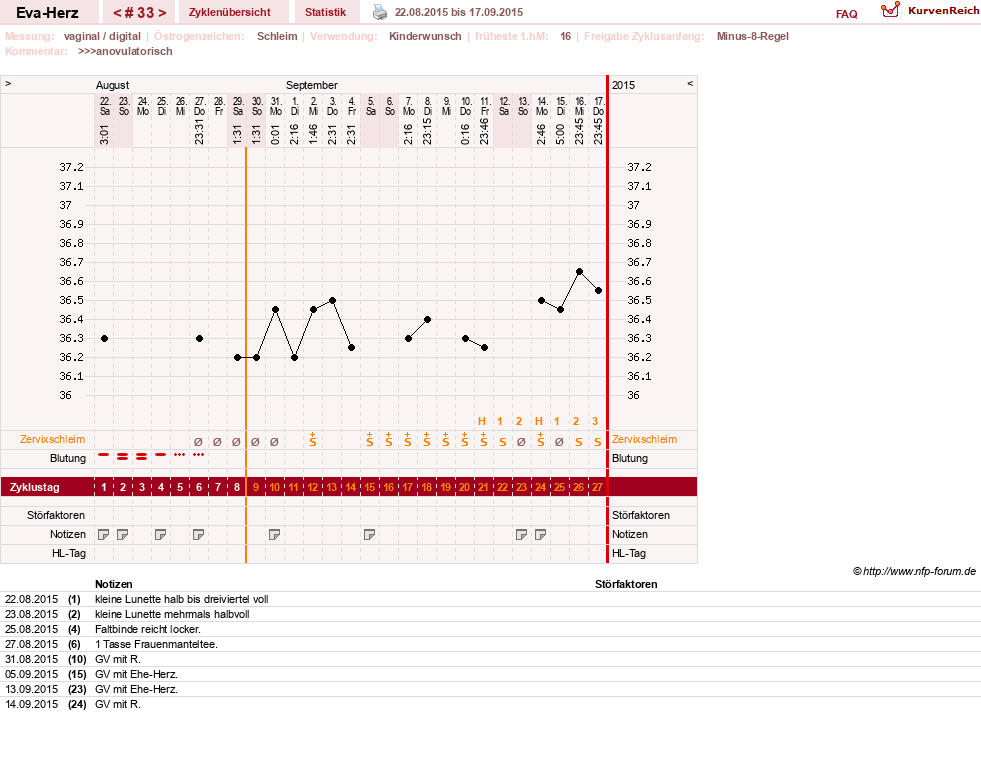The height and width of the screenshot is (763, 981).
Task: Click the left Störfaktoren row label
Action: pos(56,515)
